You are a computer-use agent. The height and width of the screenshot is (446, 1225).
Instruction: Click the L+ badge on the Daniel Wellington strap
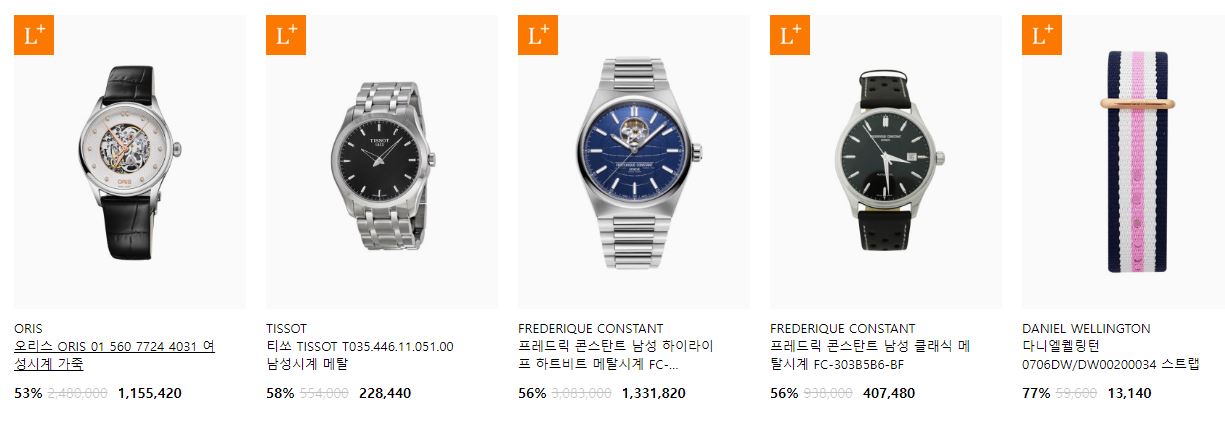[x=1041, y=35]
